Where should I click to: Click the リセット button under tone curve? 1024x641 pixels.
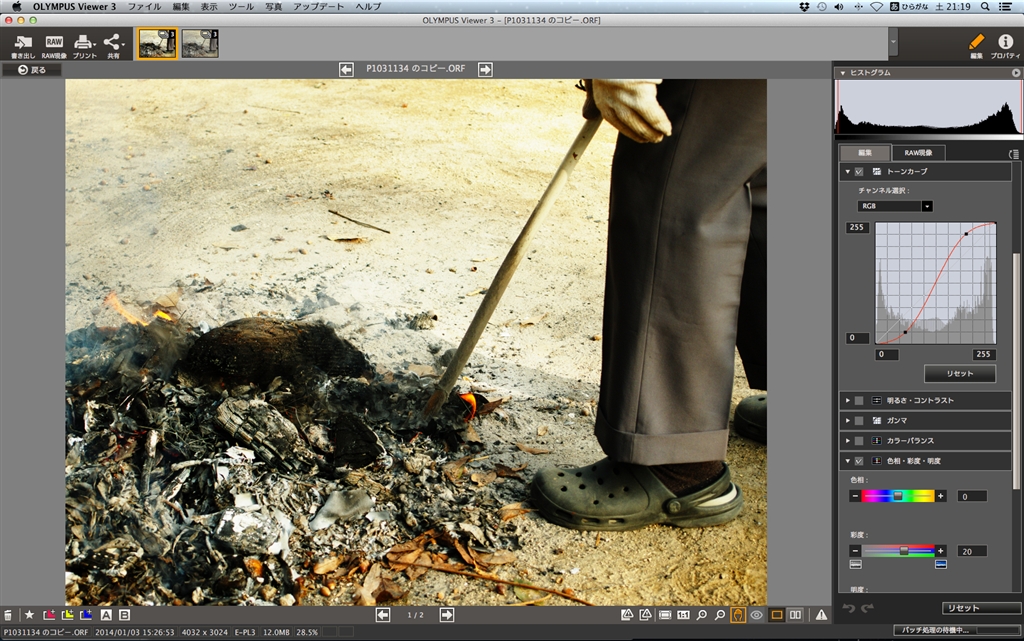point(959,374)
